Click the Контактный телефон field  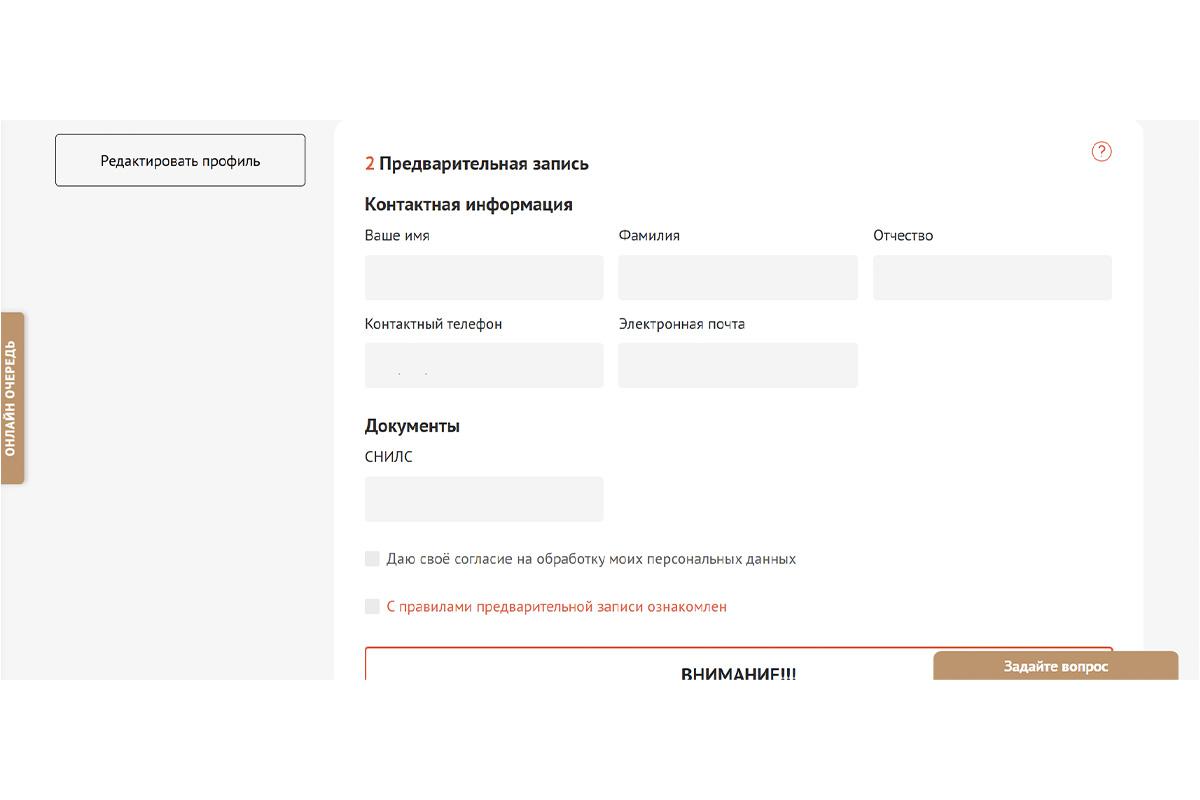point(484,366)
